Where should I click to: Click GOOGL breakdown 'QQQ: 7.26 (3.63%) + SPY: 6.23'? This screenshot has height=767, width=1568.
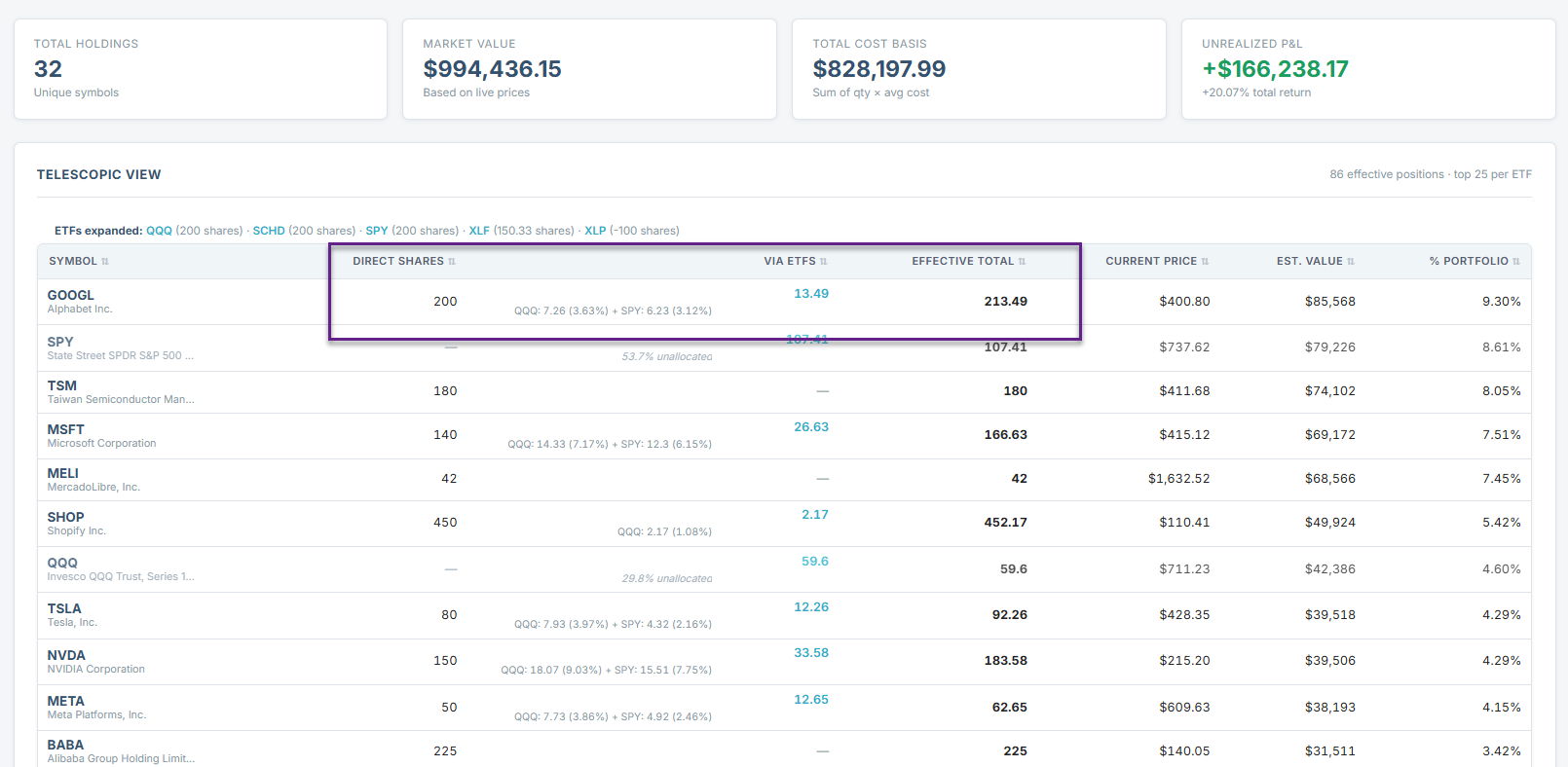(613, 311)
